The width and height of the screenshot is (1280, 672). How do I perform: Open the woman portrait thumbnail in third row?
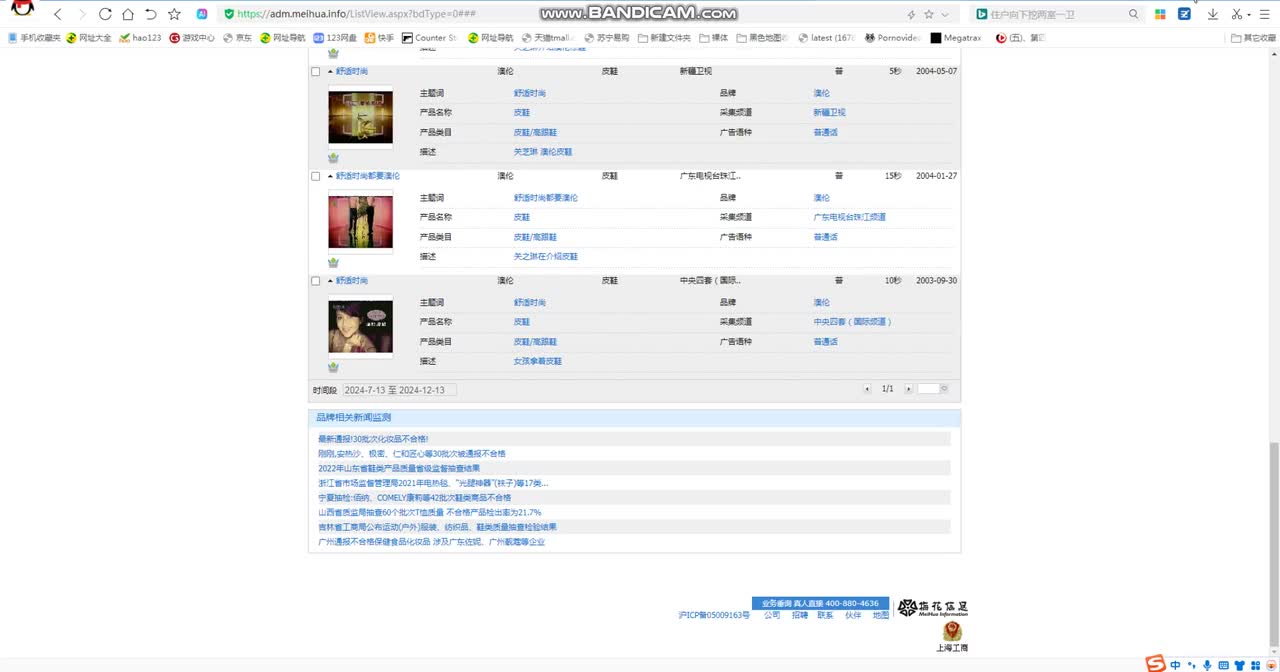tap(360, 326)
